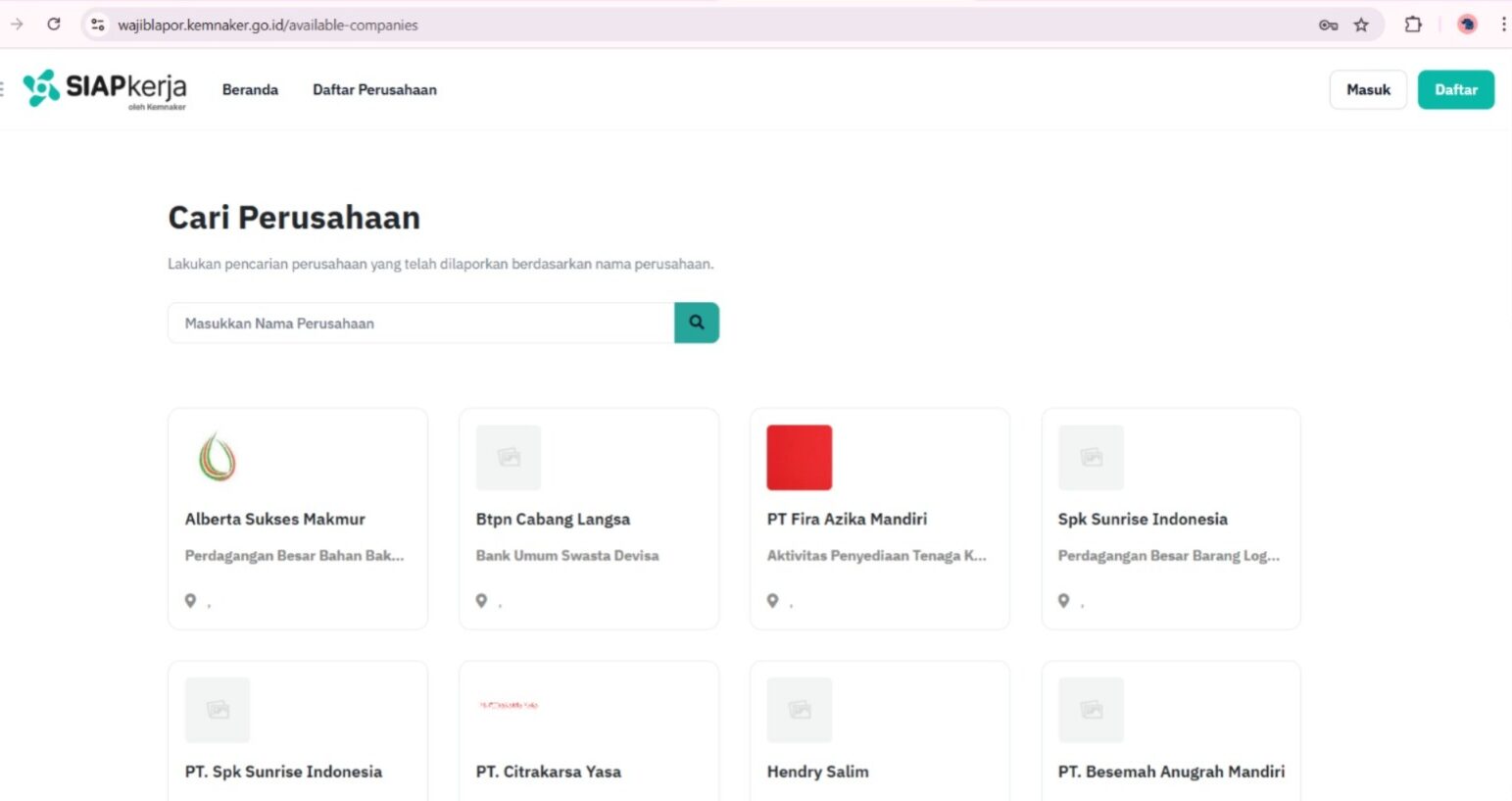Click Alberta Sukses Makmur company logo

[218, 457]
